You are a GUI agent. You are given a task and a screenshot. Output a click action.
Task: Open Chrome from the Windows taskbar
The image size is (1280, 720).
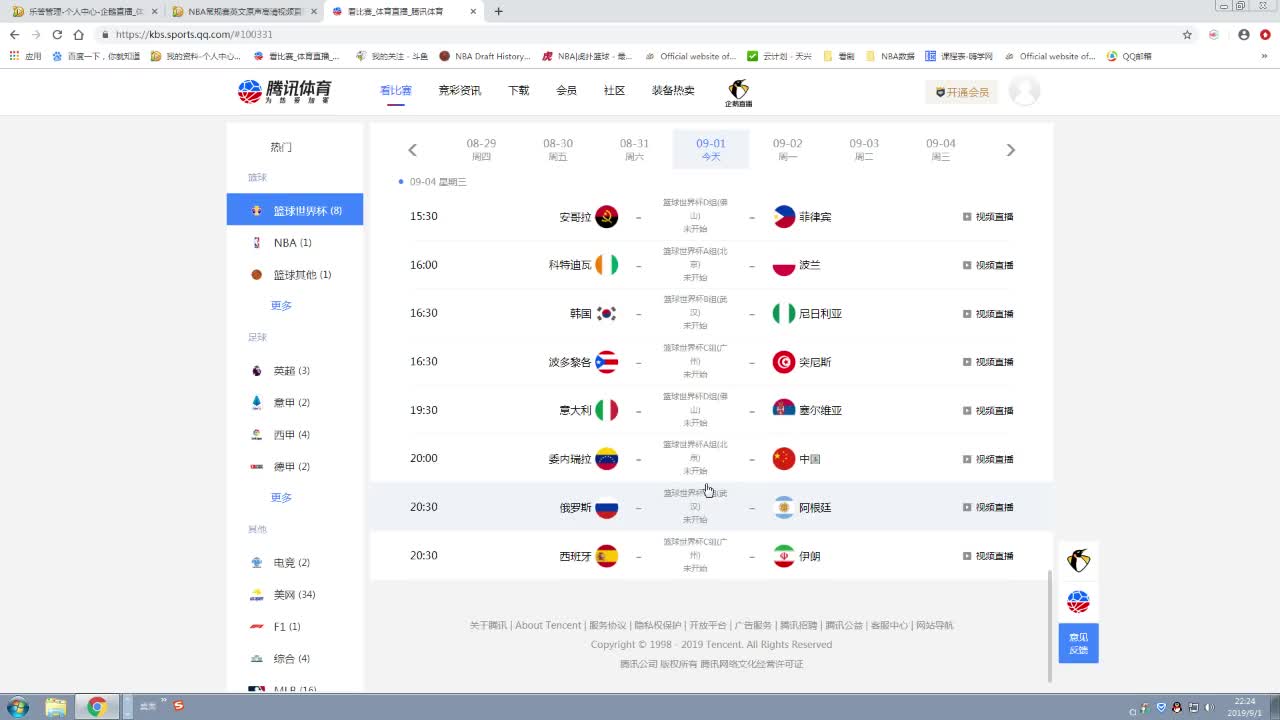(x=97, y=707)
